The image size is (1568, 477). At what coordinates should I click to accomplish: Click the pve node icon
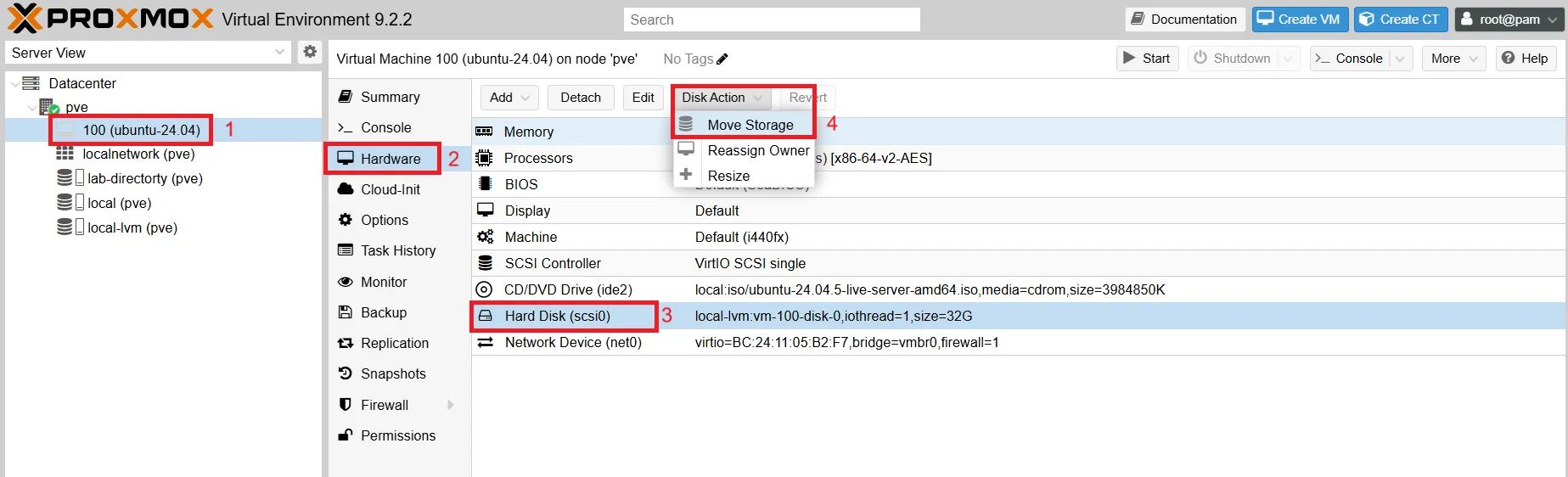pos(49,107)
